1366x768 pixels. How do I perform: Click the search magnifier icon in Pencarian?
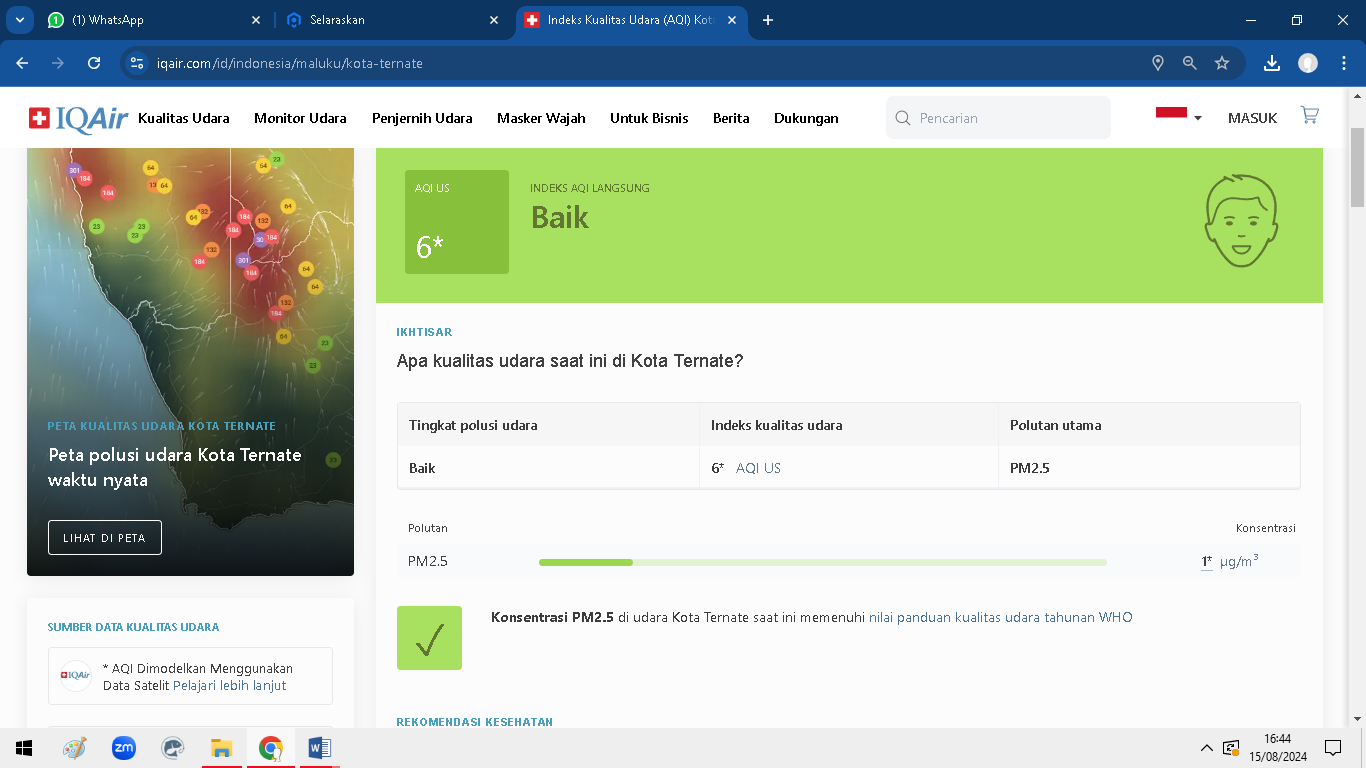coord(903,118)
